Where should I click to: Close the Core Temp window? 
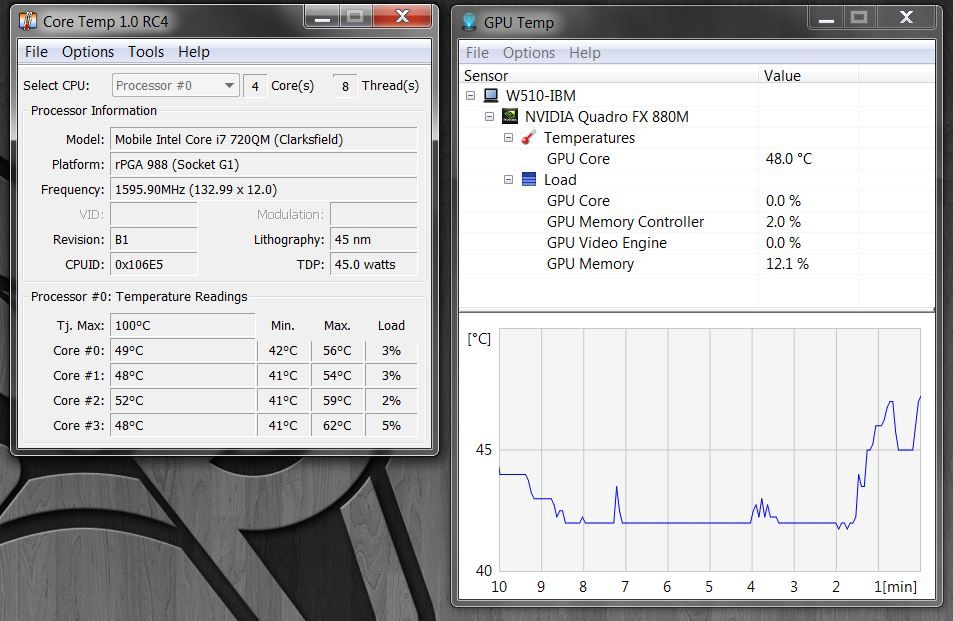click(x=402, y=16)
